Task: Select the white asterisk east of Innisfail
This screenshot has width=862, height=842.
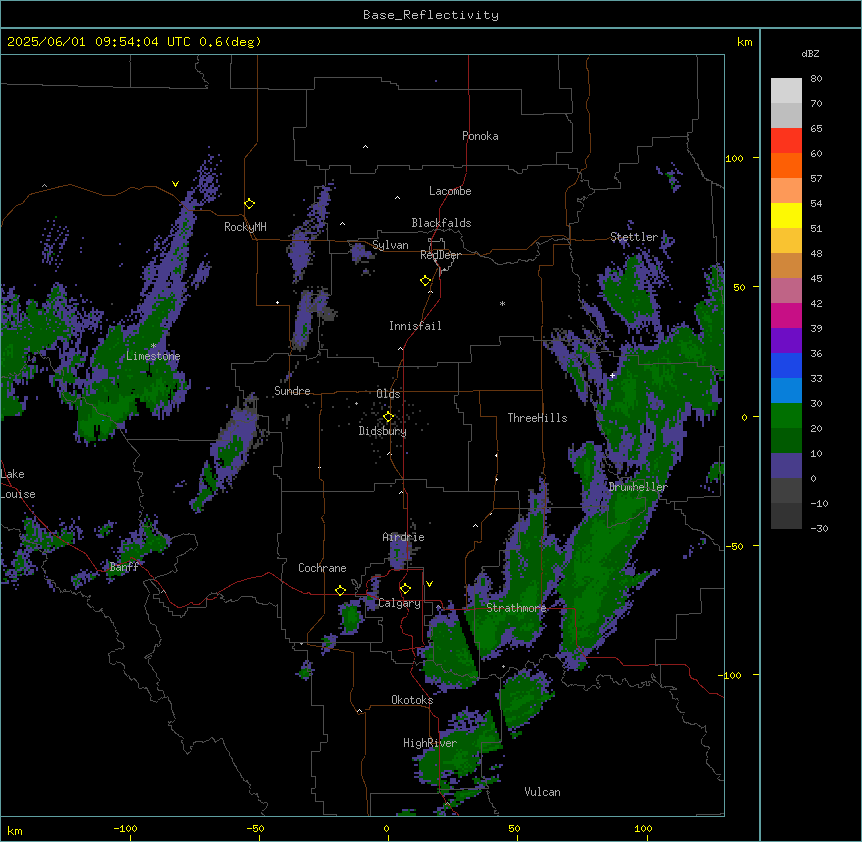Action: (x=502, y=303)
